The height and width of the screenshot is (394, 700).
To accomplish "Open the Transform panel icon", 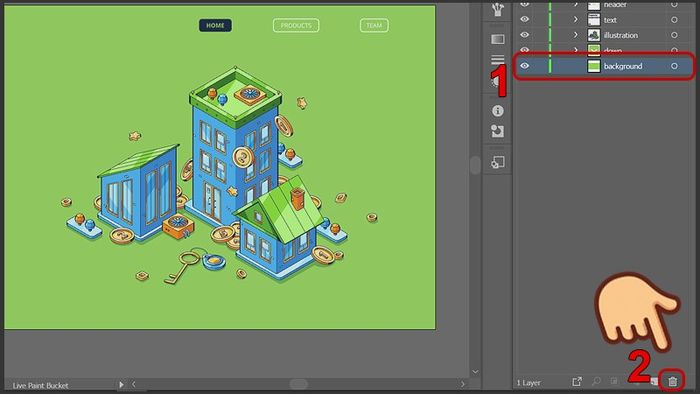I will pyautogui.click(x=498, y=131).
